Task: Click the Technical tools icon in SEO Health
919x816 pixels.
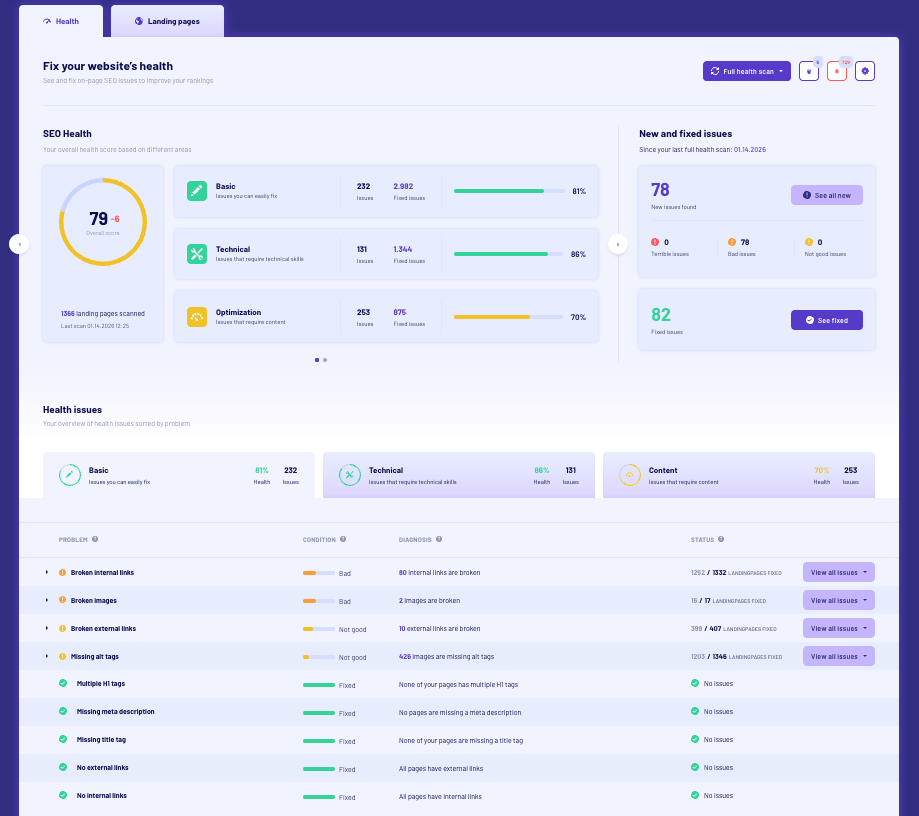Action: [197, 254]
